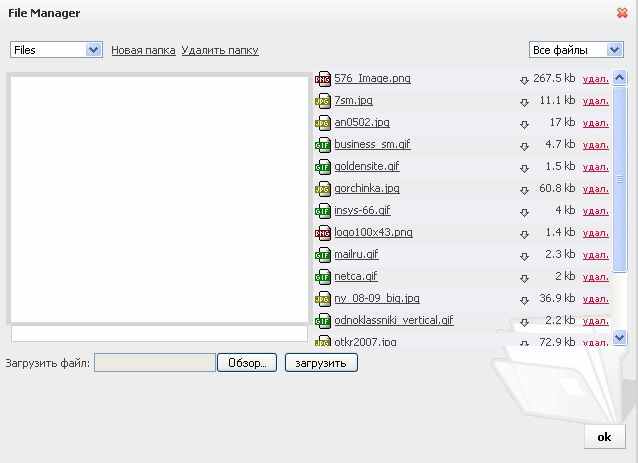Download logo100x43.png using its arrow icon
638x463 pixels.
click(524, 234)
